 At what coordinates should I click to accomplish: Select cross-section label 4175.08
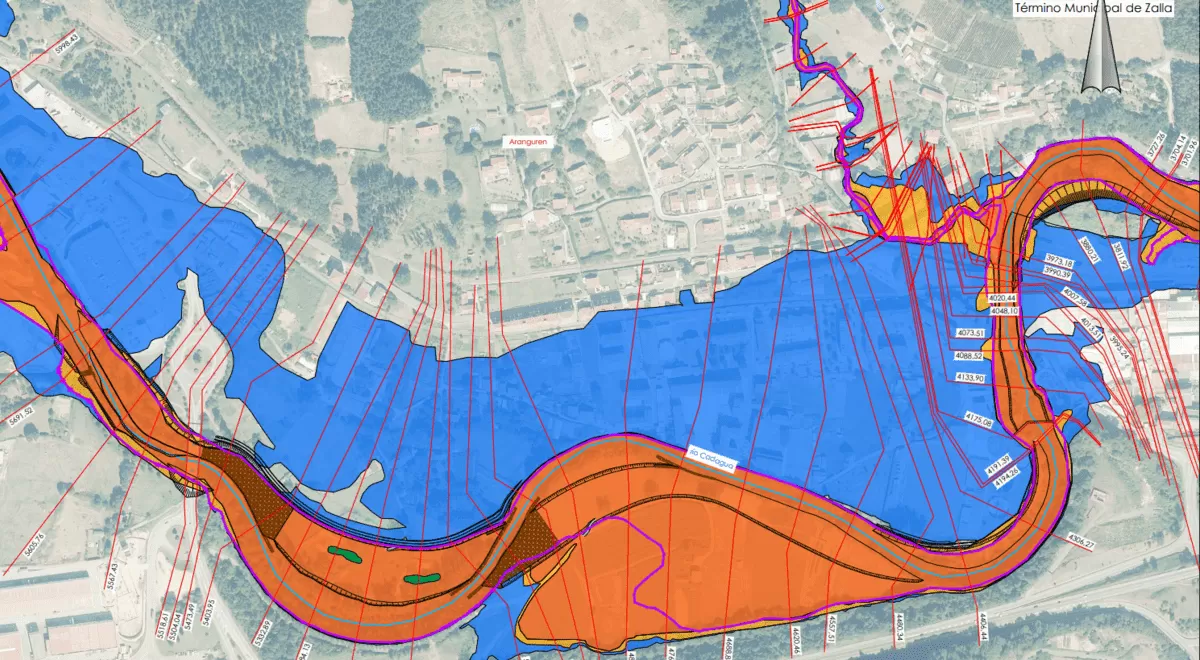pyautogui.click(x=978, y=422)
